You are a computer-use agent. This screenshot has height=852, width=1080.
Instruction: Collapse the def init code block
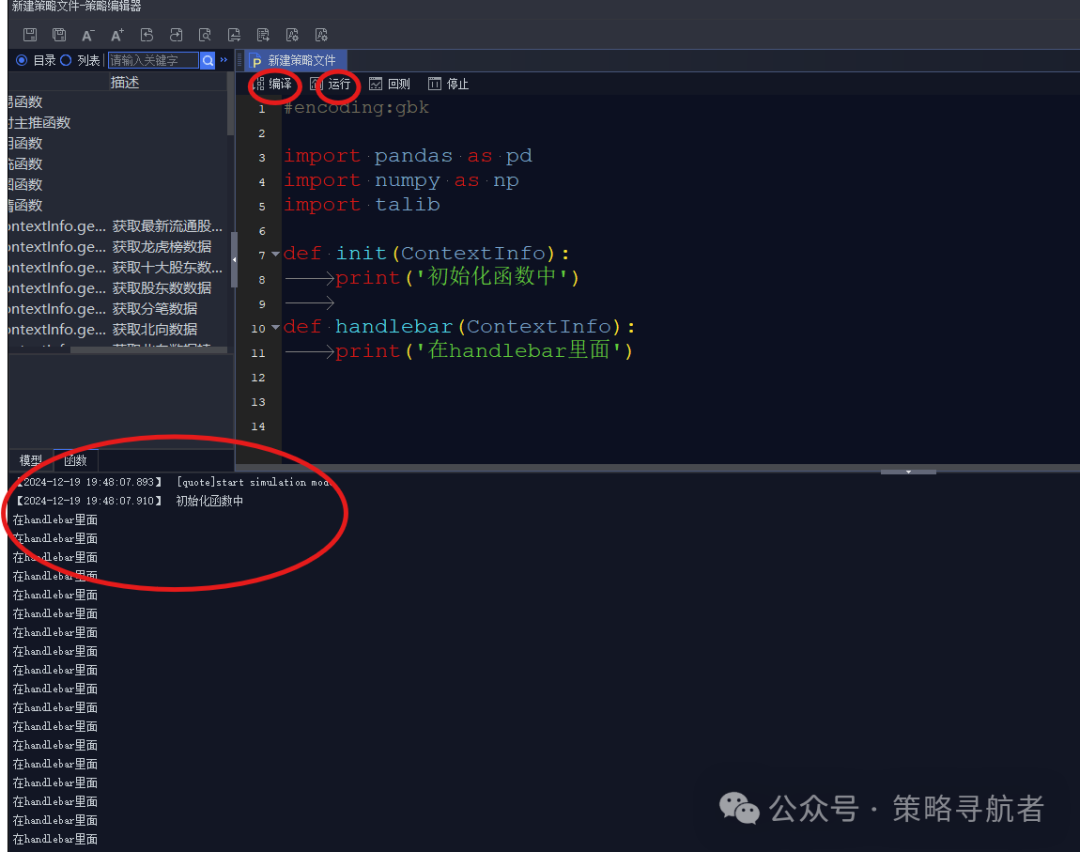click(x=276, y=254)
